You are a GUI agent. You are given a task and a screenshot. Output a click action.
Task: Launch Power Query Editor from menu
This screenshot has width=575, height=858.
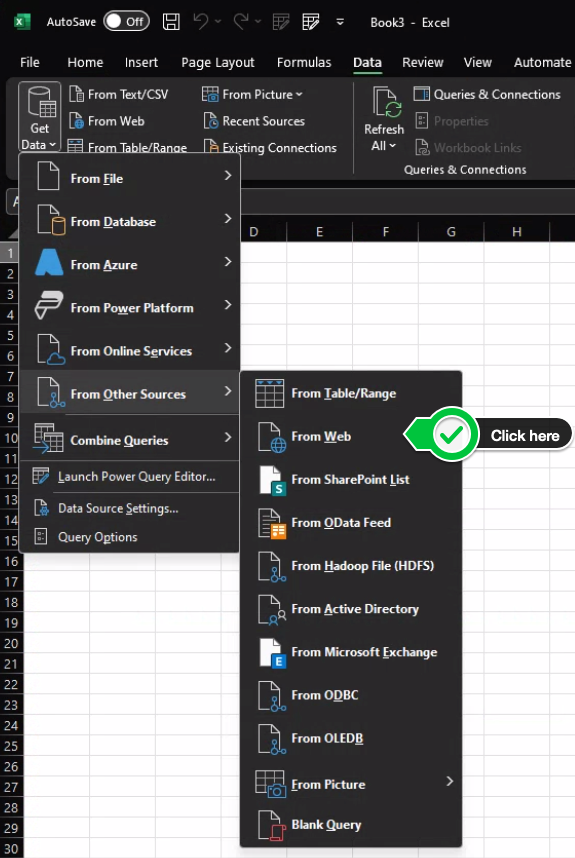[130, 477]
